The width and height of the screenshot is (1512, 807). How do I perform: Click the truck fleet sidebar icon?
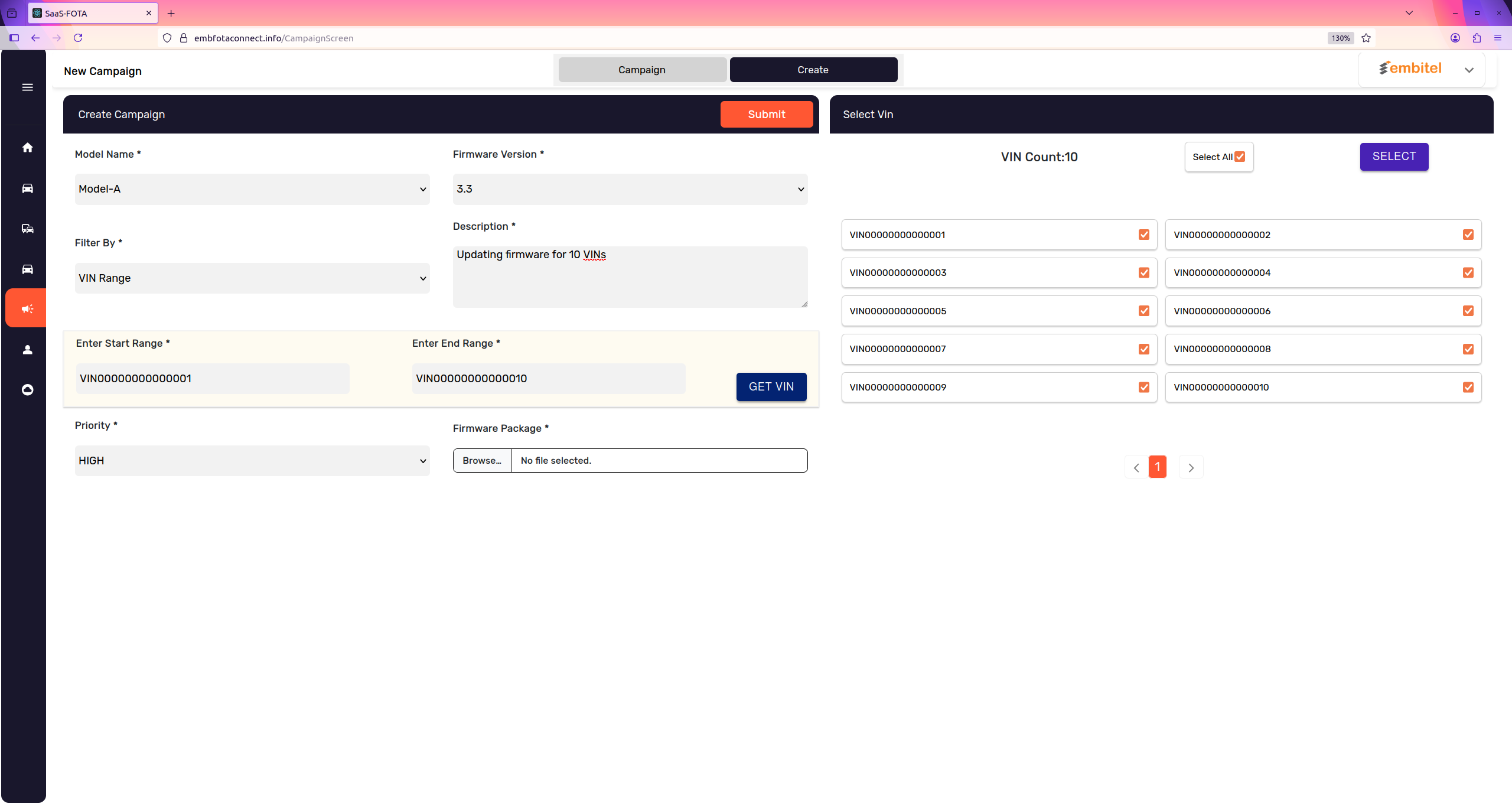pyautogui.click(x=27, y=229)
